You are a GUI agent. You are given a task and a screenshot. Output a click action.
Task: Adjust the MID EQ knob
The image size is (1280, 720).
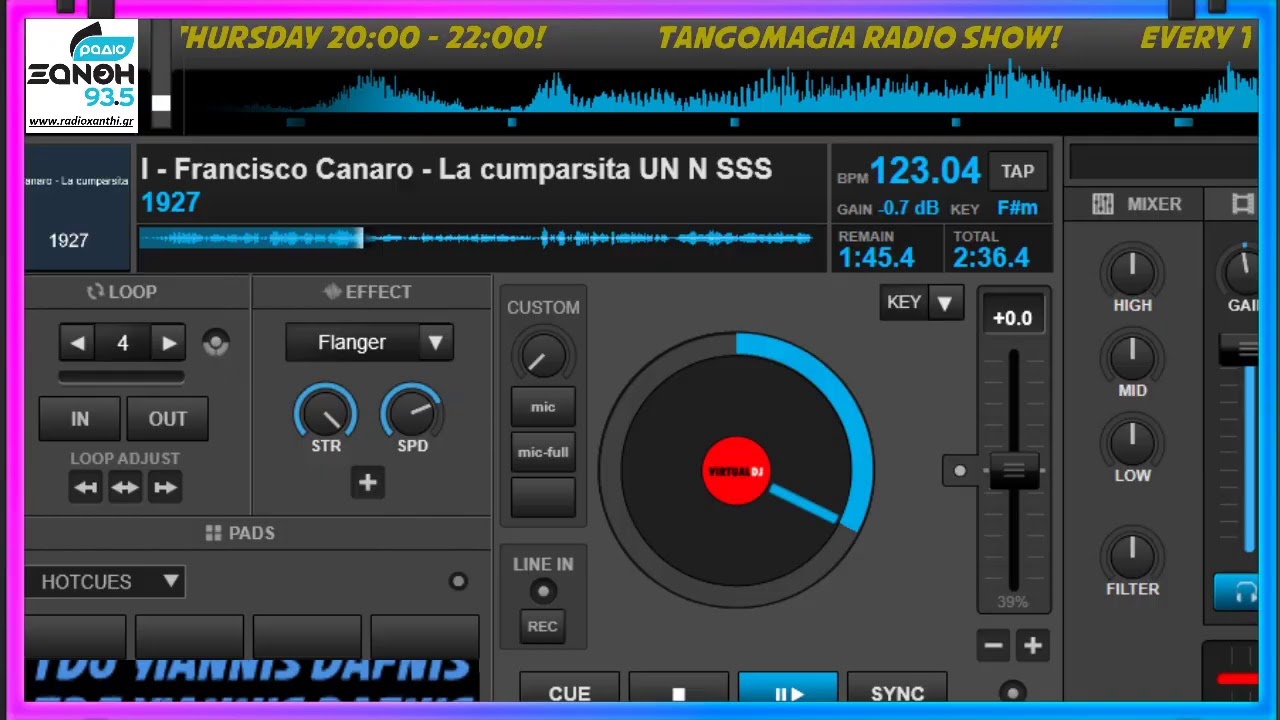(1132, 356)
